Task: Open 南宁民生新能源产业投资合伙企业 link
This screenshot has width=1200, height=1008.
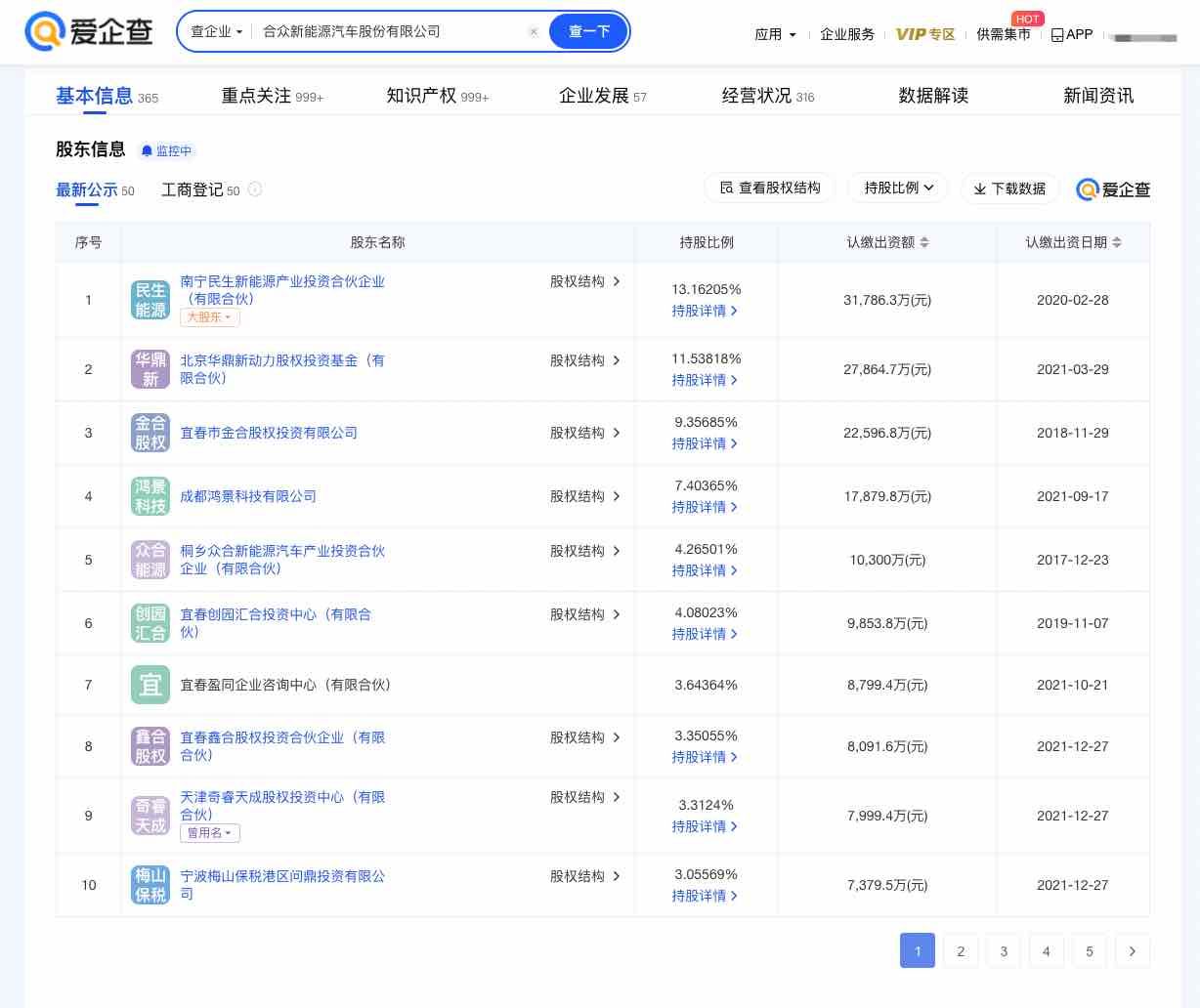Action: pos(282,290)
